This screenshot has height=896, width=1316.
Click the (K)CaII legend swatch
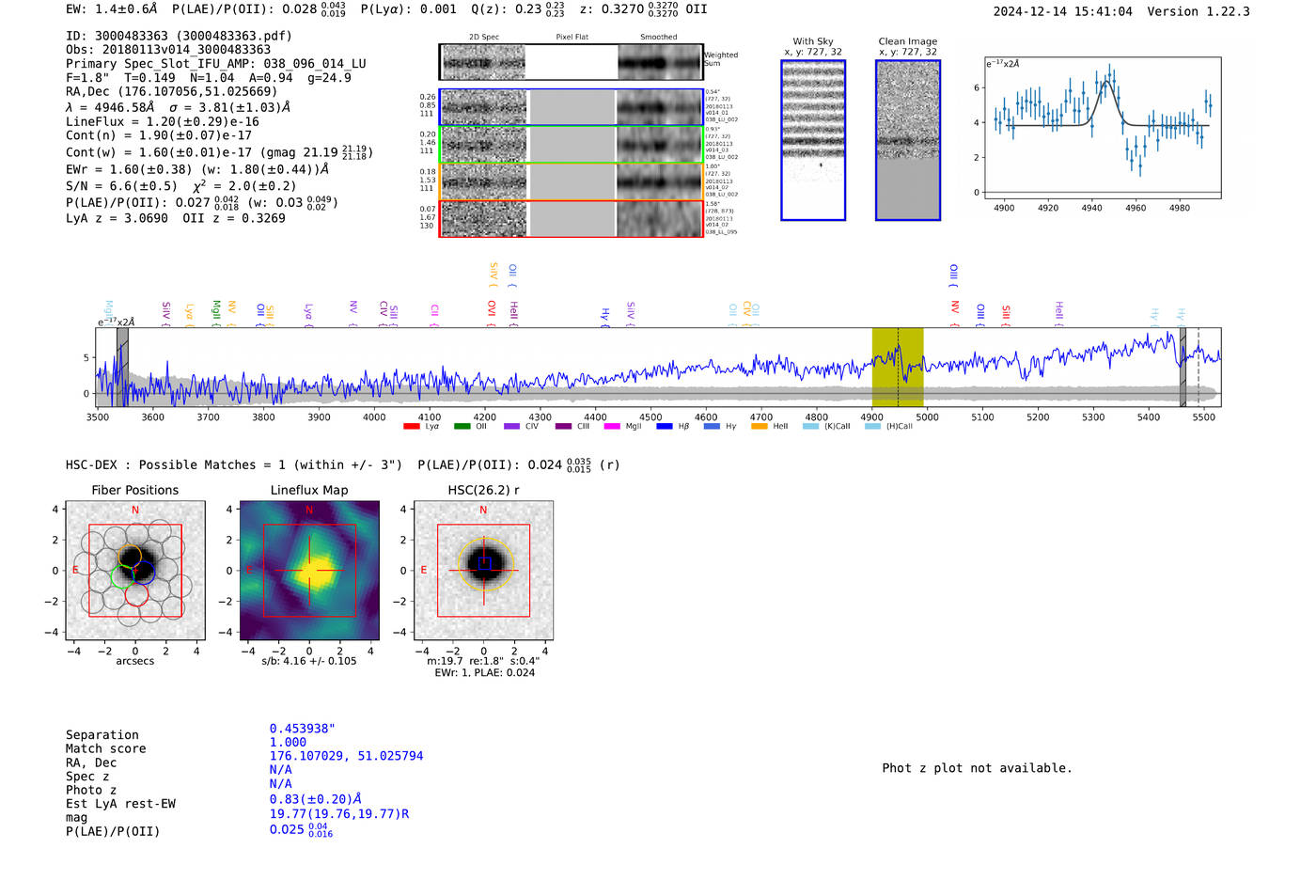(x=810, y=427)
